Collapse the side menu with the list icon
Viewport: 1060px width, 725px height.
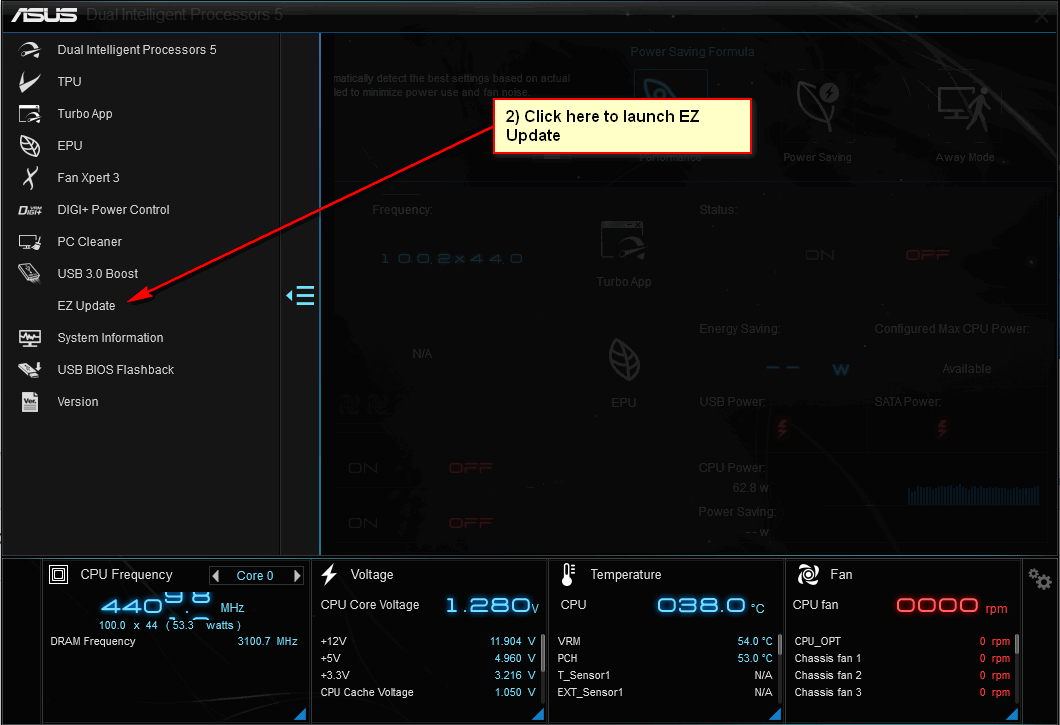click(300, 296)
